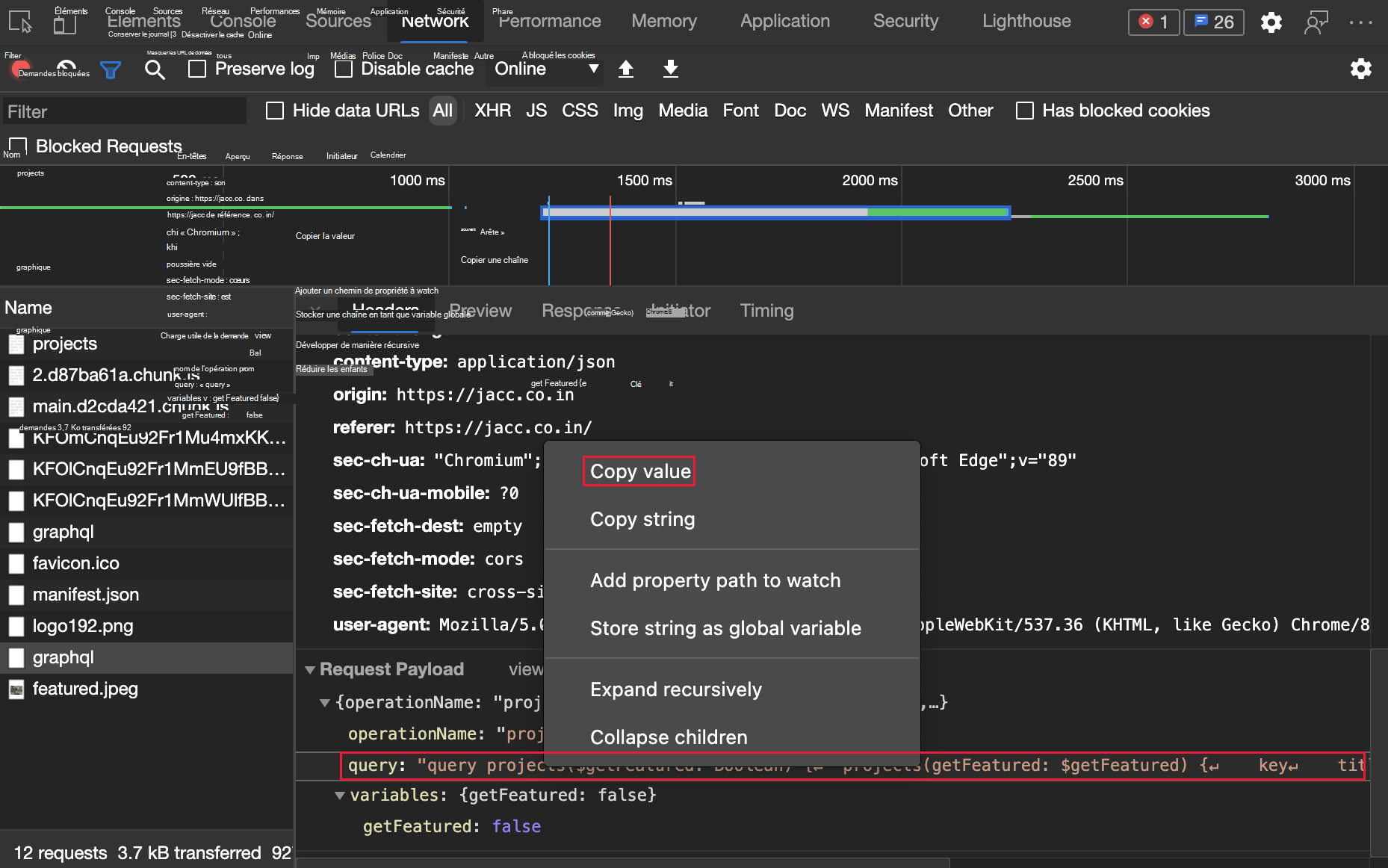Select the All requests filter
The image size is (1388, 868).
pos(443,111)
